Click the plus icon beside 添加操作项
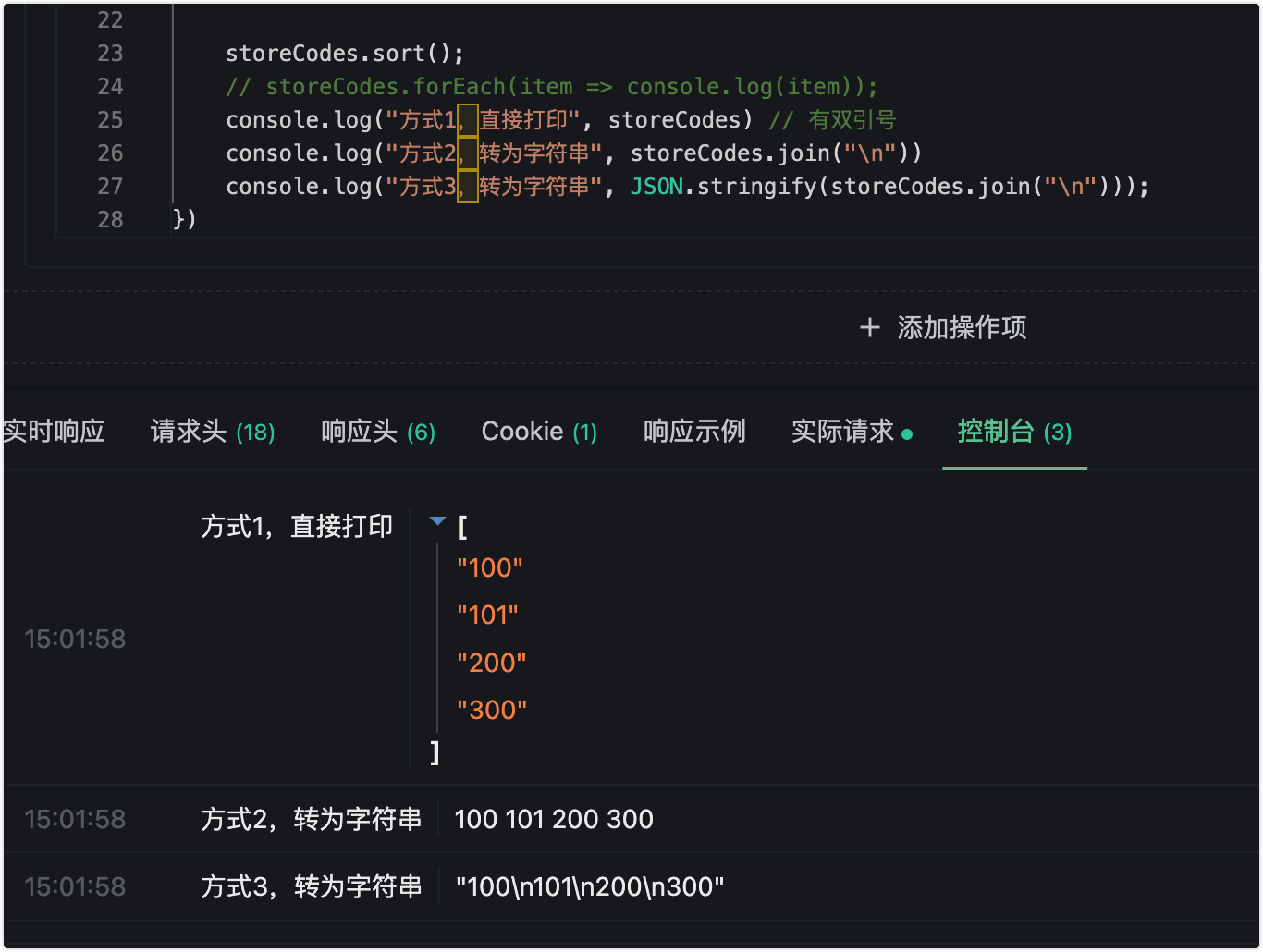The height and width of the screenshot is (952, 1263). click(x=869, y=327)
